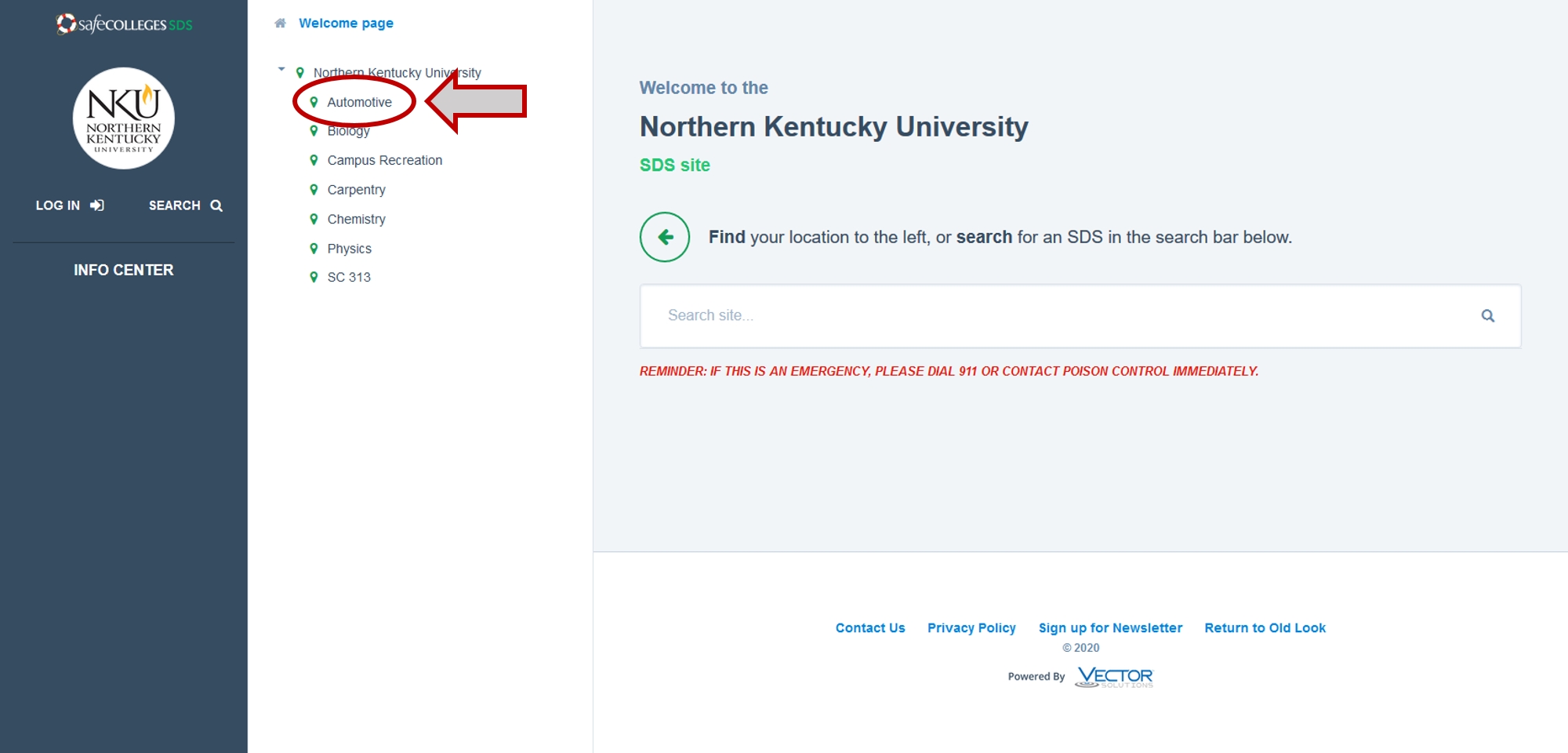1568x753 pixels.
Task: Open the INFO CENTER menu
Action: (x=124, y=270)
